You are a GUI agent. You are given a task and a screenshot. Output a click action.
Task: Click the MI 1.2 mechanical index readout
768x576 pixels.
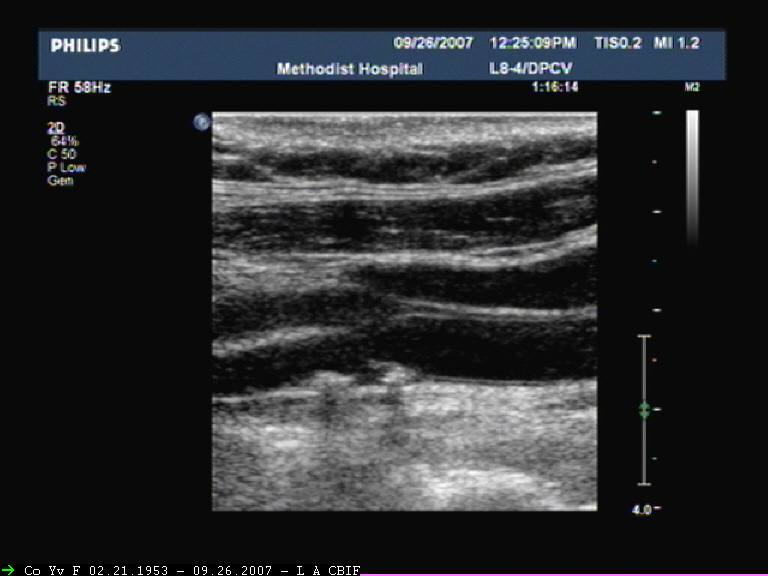point(676,43)
